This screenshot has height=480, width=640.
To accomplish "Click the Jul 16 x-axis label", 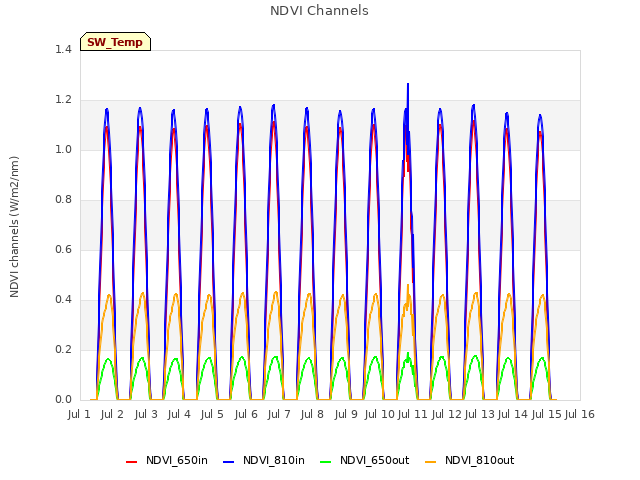I will (580, 414).
